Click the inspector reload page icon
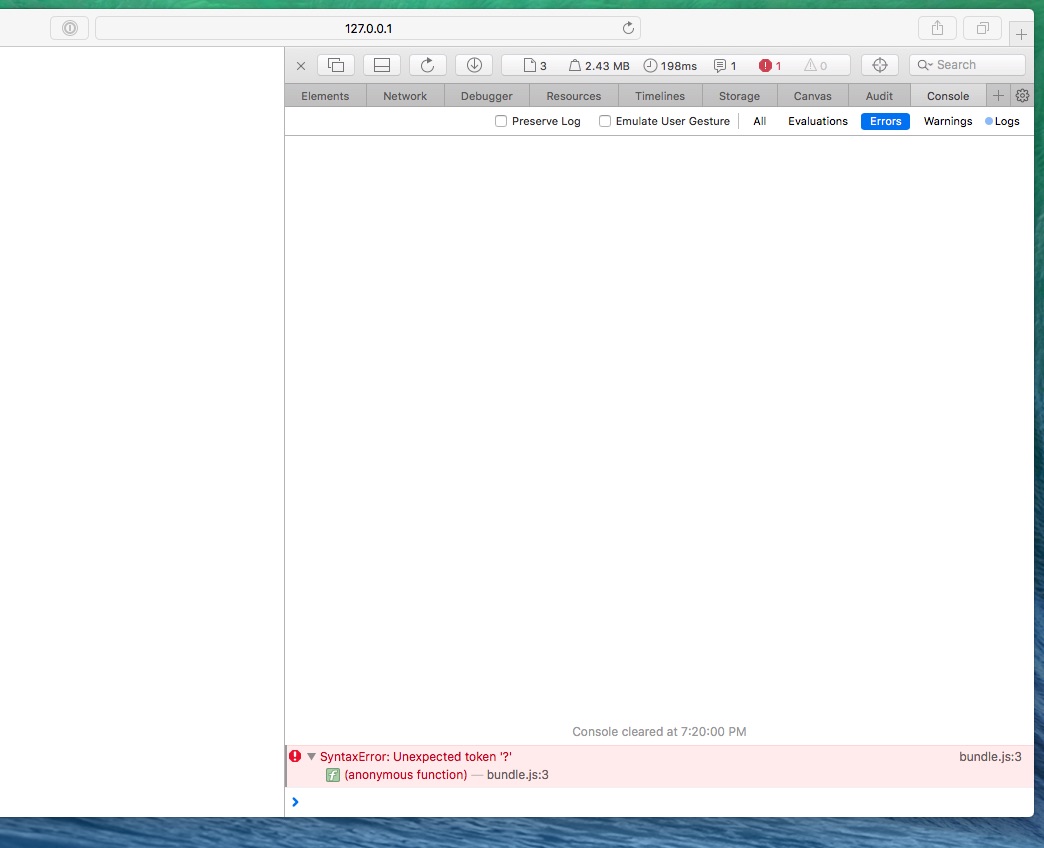 [x=428, y=65]
